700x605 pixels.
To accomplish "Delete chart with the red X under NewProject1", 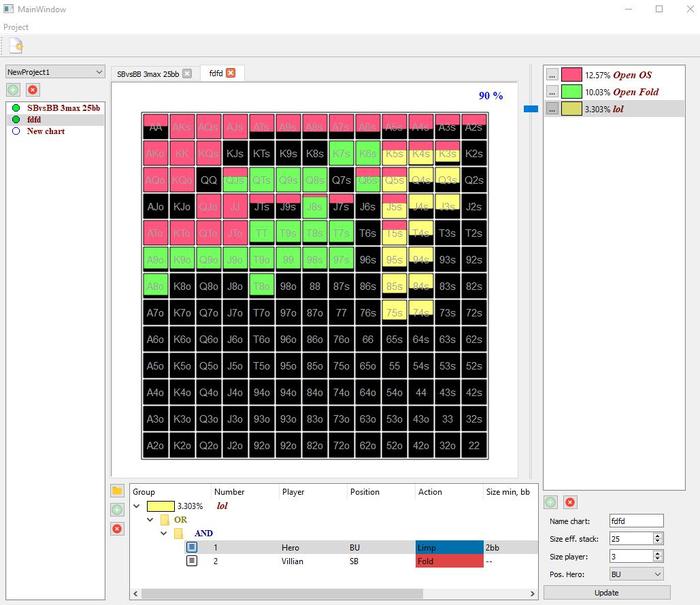I will pos(33,90).
